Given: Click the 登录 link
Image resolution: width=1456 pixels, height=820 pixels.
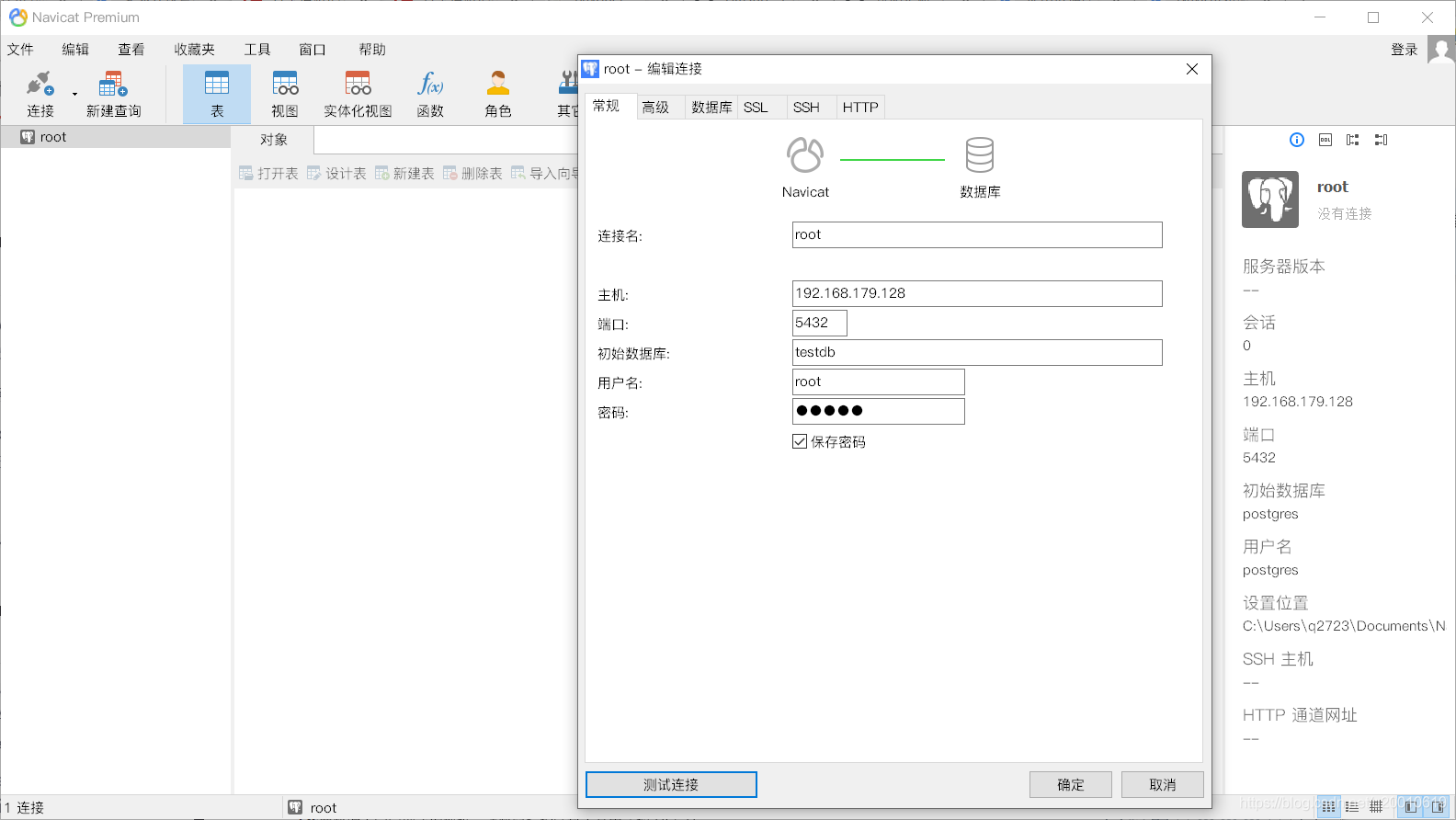Looking at the screenshot, I should click(1405, 50).
